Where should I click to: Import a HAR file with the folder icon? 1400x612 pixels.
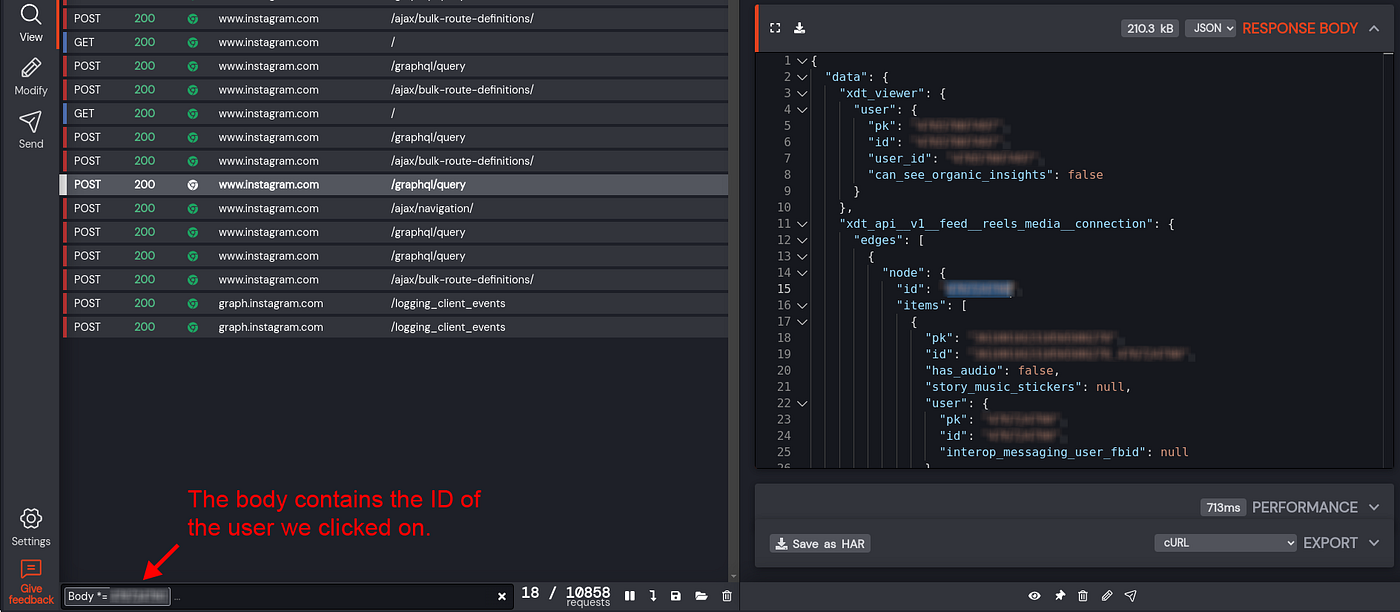tap(701, 596)
